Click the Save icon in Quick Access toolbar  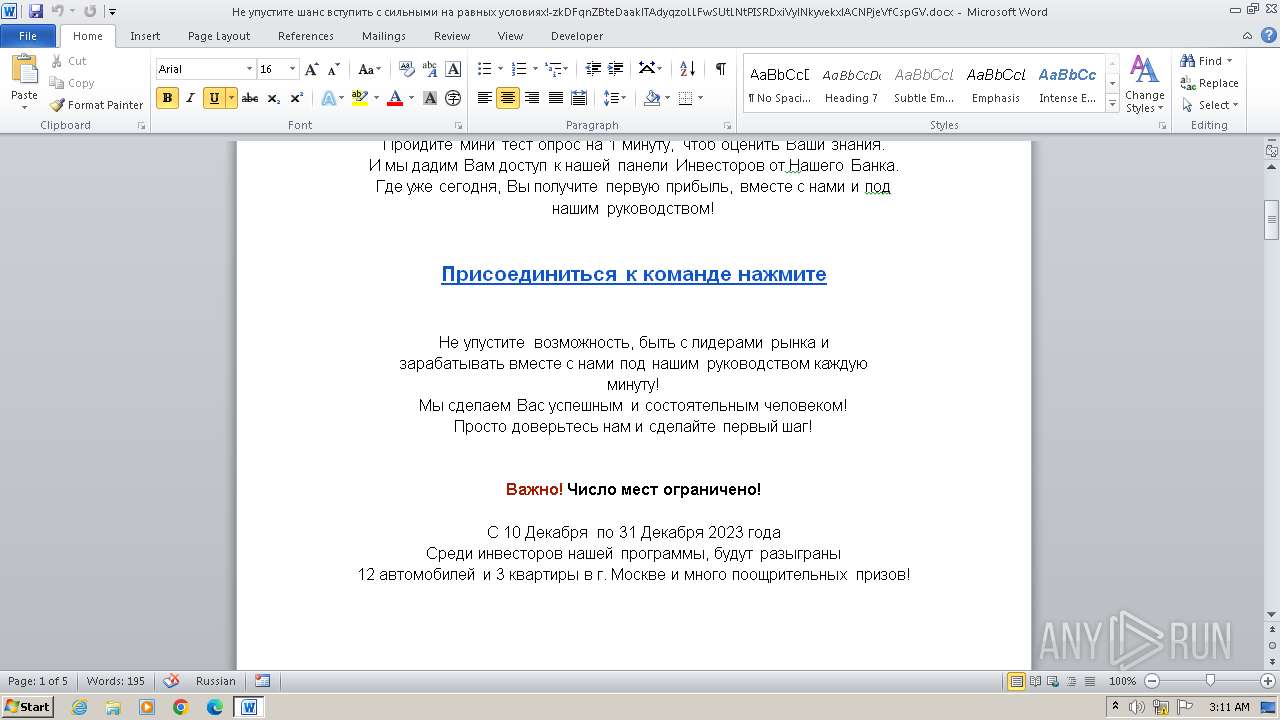coord(36,12)
